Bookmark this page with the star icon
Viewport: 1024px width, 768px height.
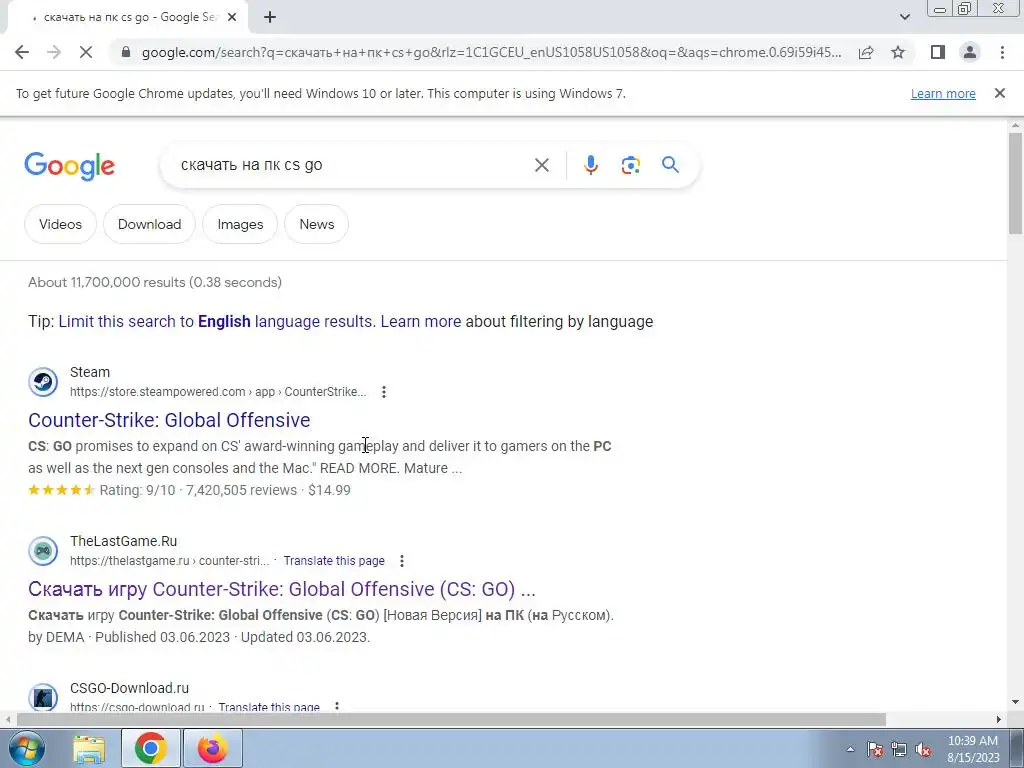point(898,52)
